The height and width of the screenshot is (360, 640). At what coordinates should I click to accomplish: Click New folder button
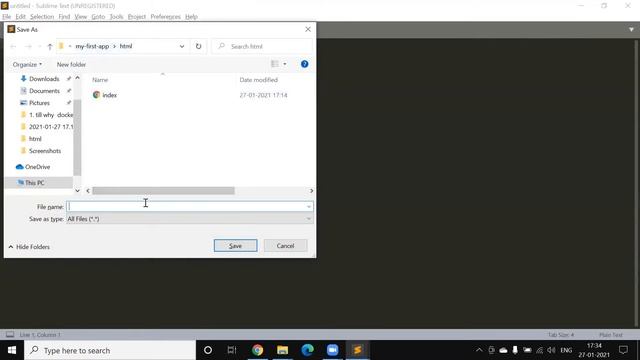(x=71, y=64)
